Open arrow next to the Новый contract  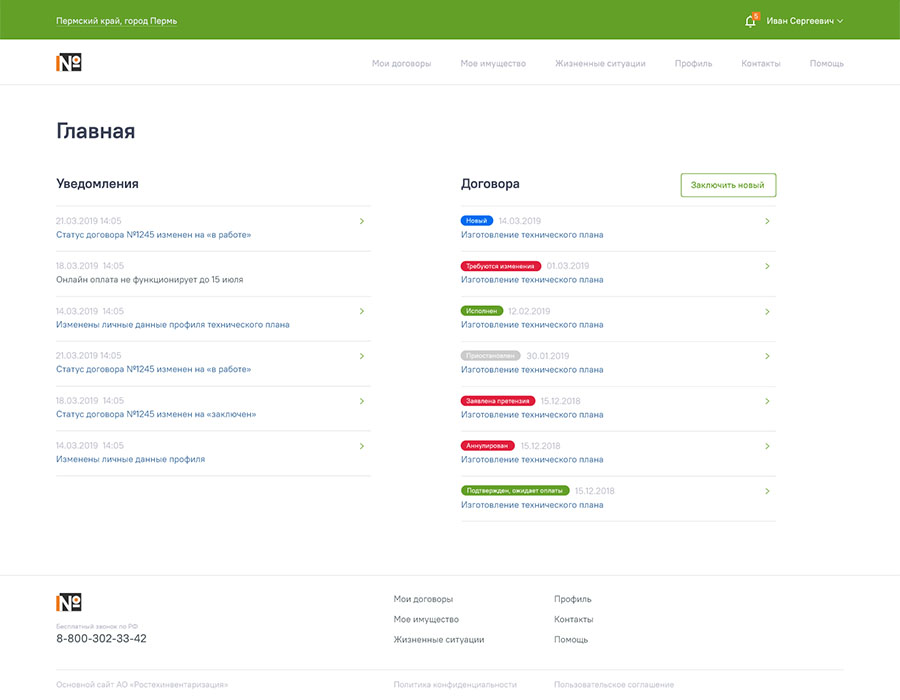tap(767, 221)
